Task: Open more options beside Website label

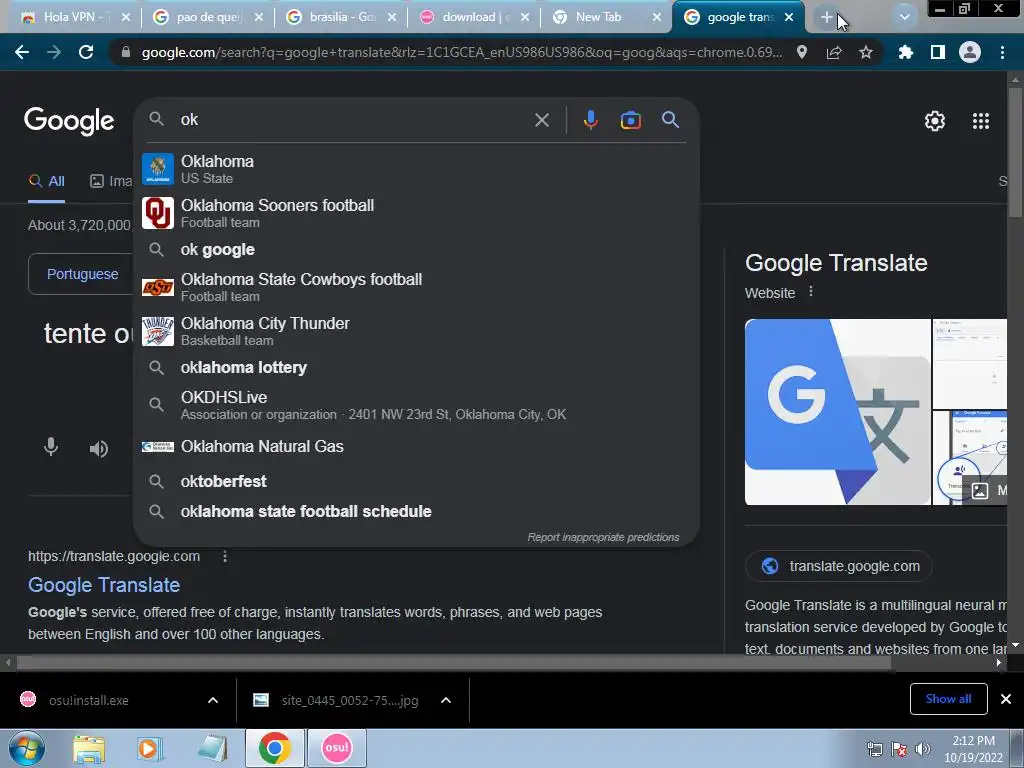Action: coord(811,291)
